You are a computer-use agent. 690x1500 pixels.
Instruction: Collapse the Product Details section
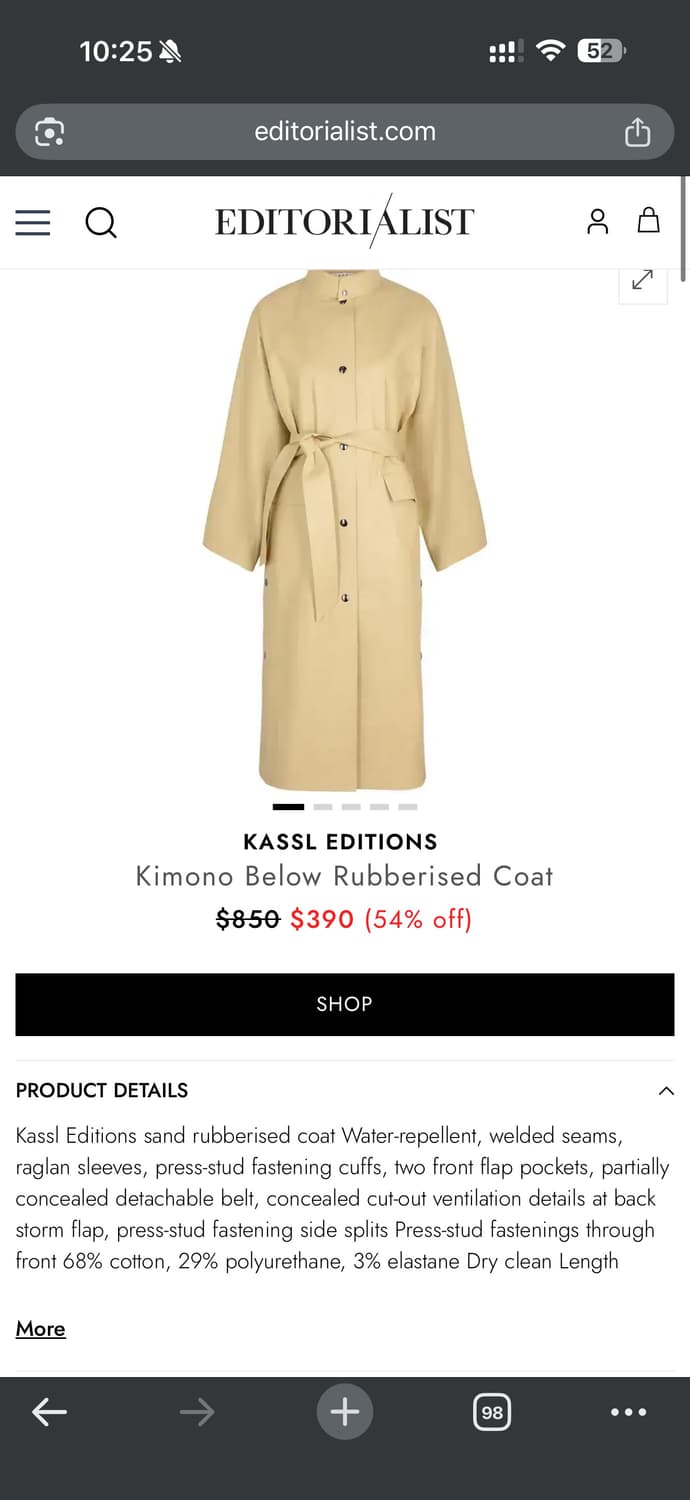[666, 1091]
